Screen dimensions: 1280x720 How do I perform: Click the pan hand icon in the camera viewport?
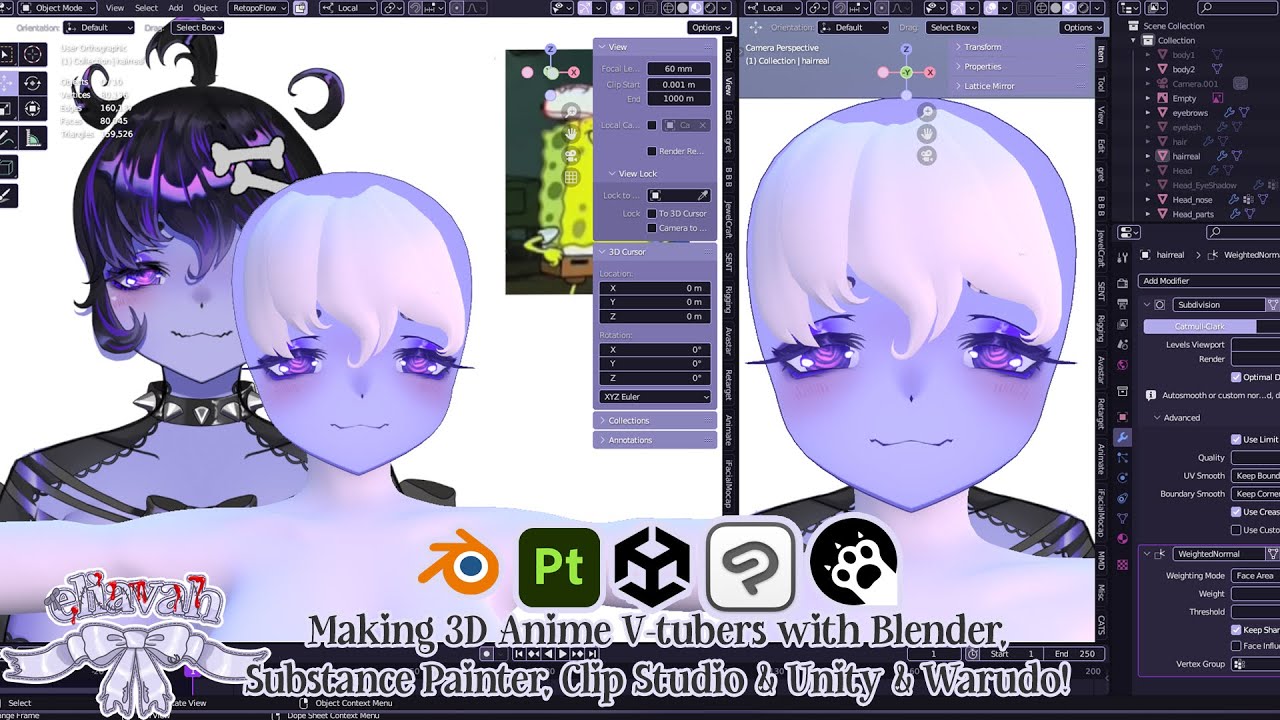[x=927, y=134]
